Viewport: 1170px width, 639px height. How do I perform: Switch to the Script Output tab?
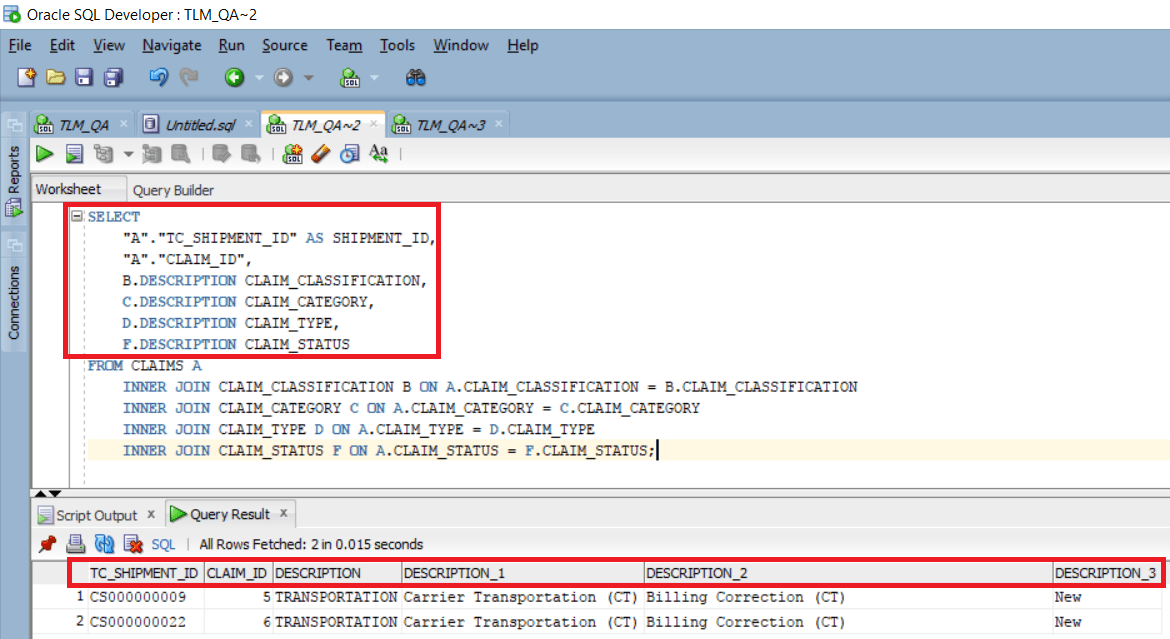[97, 515]
